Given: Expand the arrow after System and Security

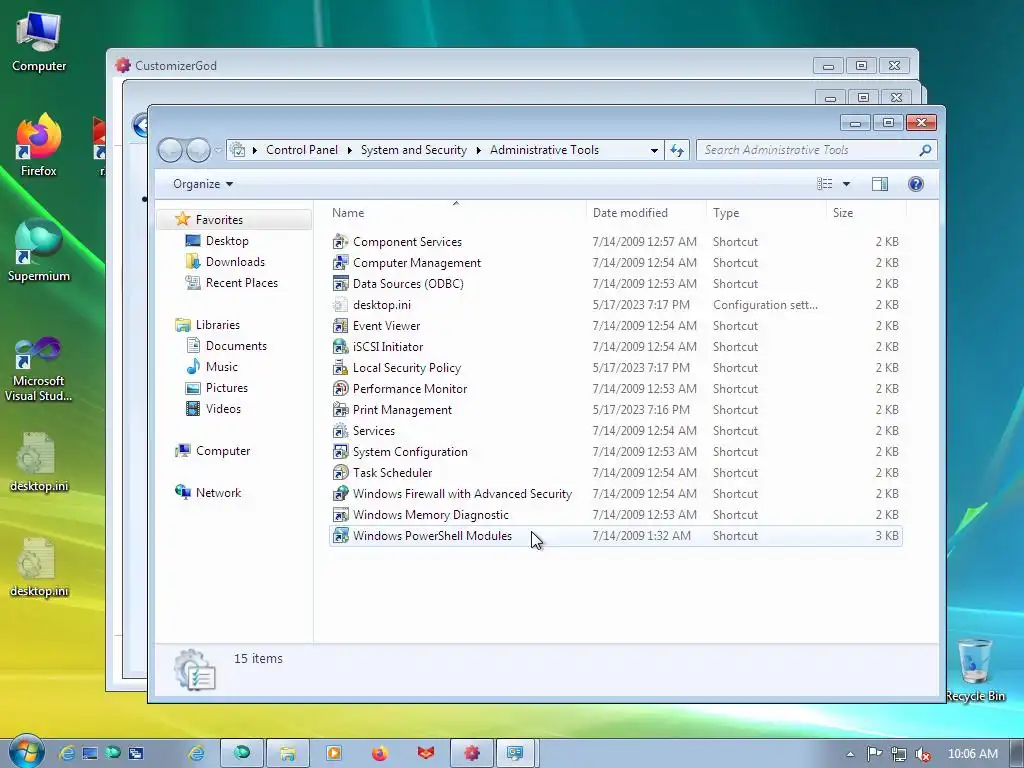Looking at the screenshot, I should [x=478, y=150].
